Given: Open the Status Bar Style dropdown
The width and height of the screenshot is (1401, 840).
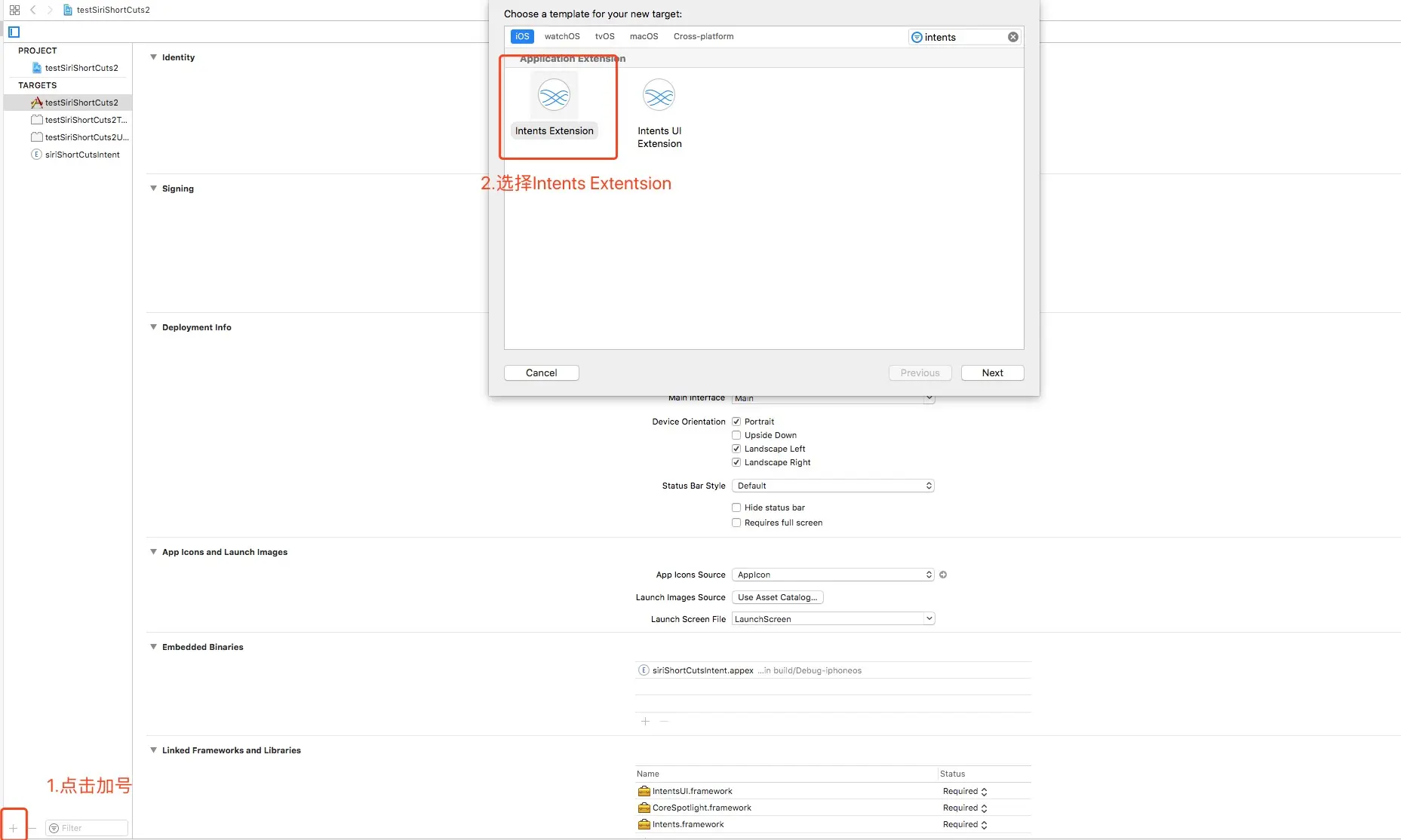Looking at the screenshot, I should pos(833,486).
